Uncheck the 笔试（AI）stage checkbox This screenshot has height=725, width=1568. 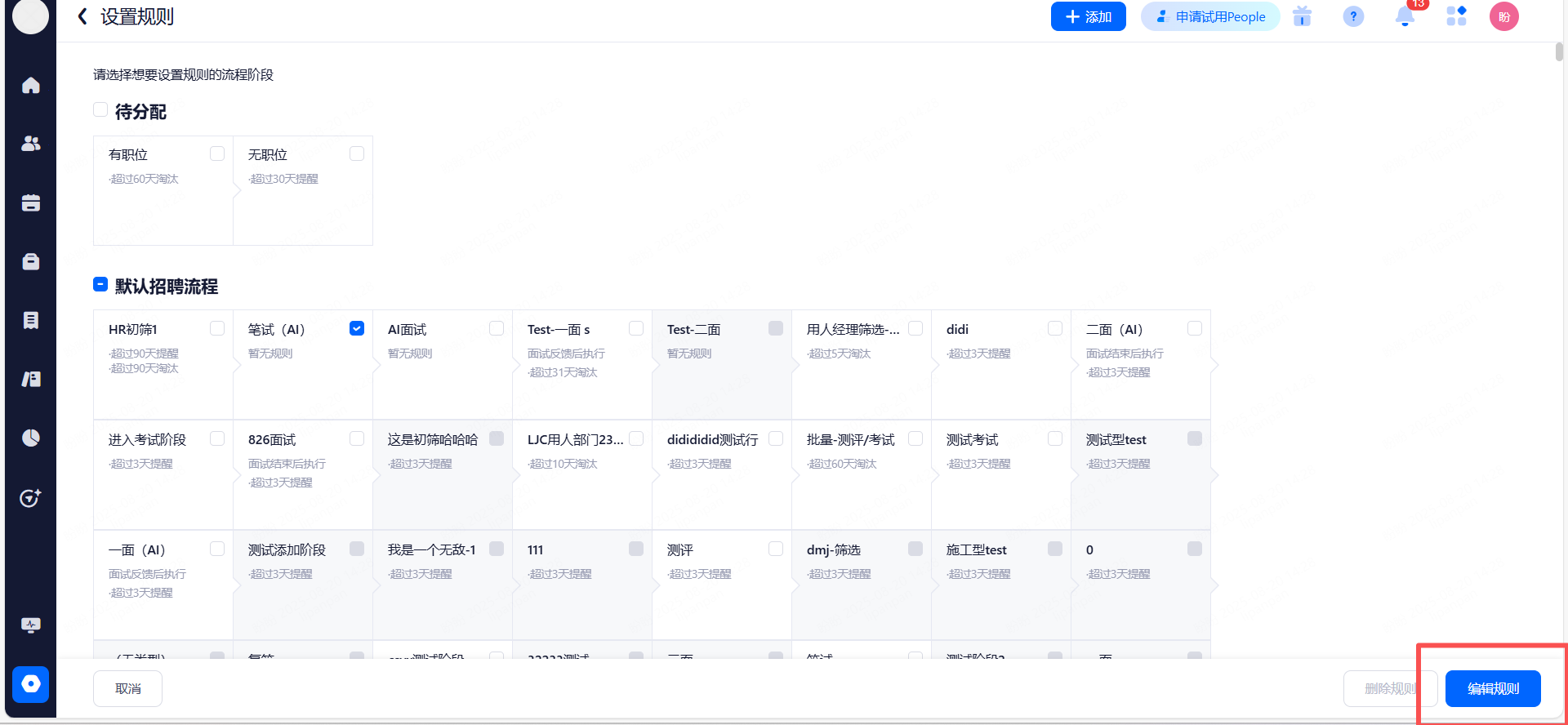pyautogui.click(x=357, y=328)
